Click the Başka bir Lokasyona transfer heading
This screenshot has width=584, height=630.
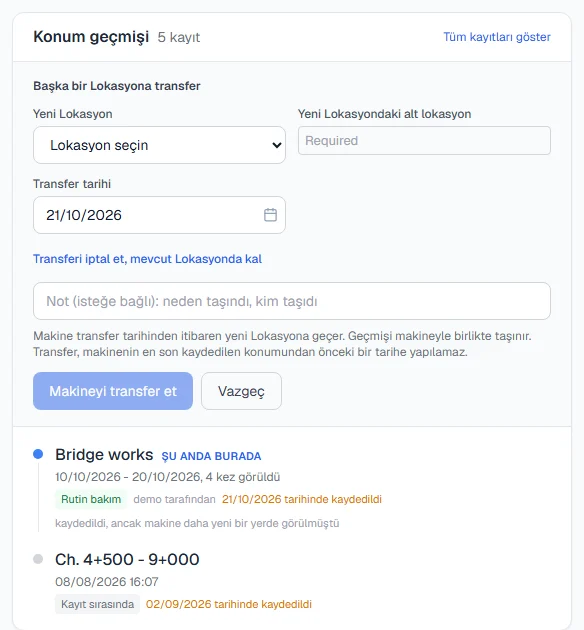pyautogui.click(x=117, y=86)
